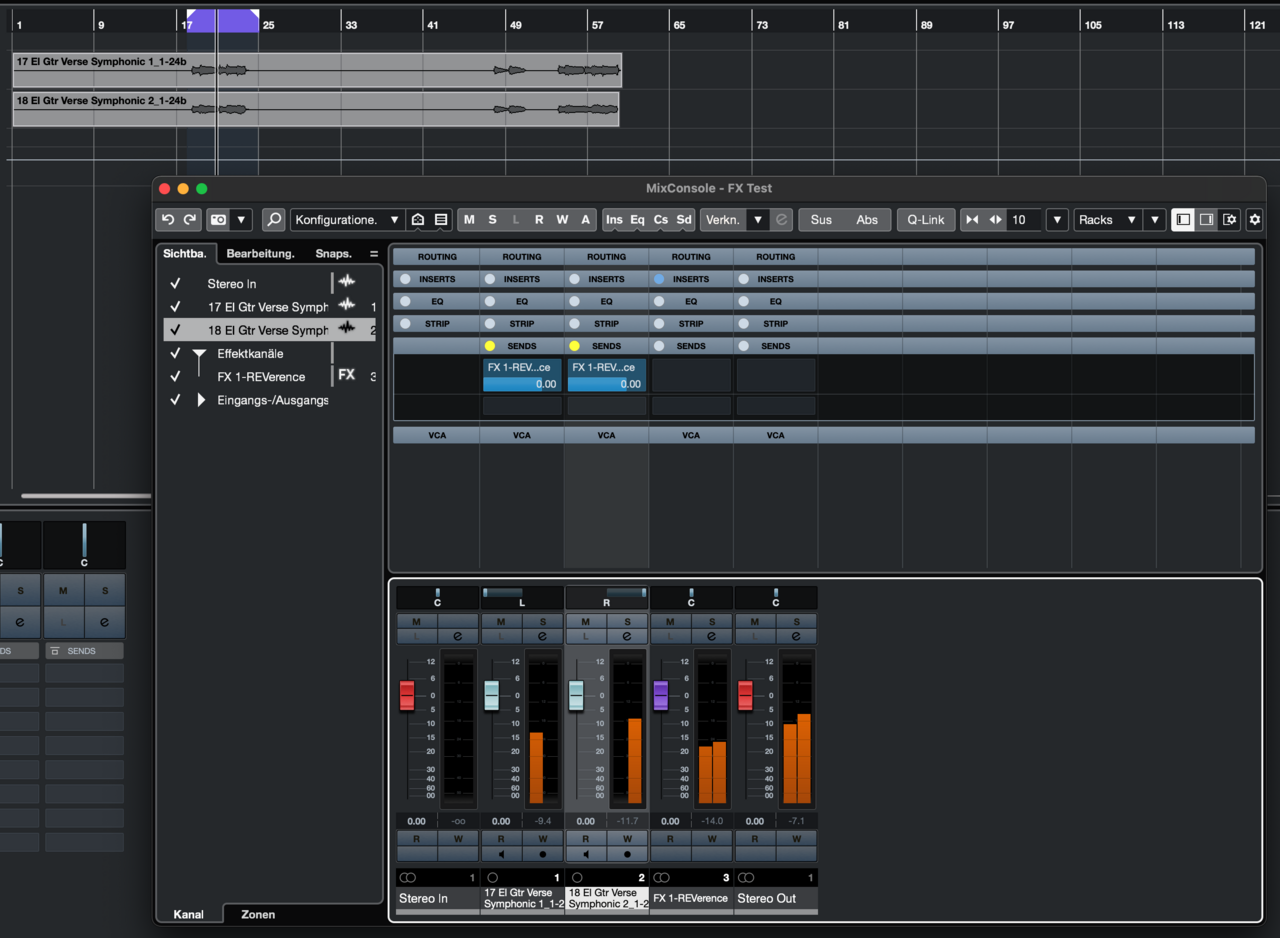This screenshot has height=938, width=1280.
Task: Open the dropdown arrow right of Racks
Action: tap(1155, 220)
